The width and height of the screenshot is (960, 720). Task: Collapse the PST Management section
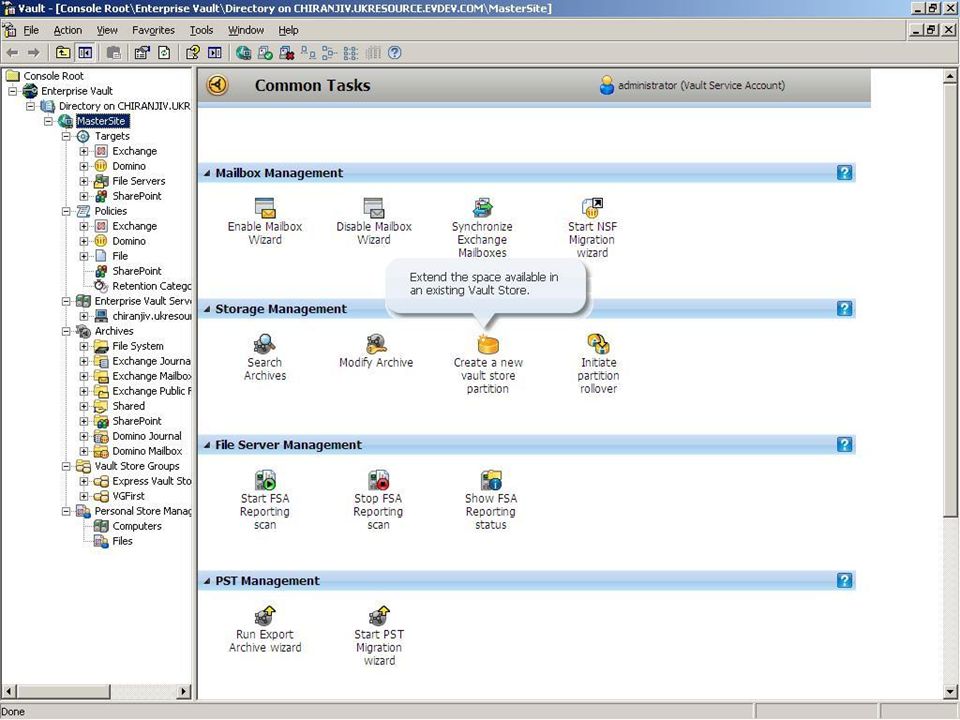tap(207, 581)
